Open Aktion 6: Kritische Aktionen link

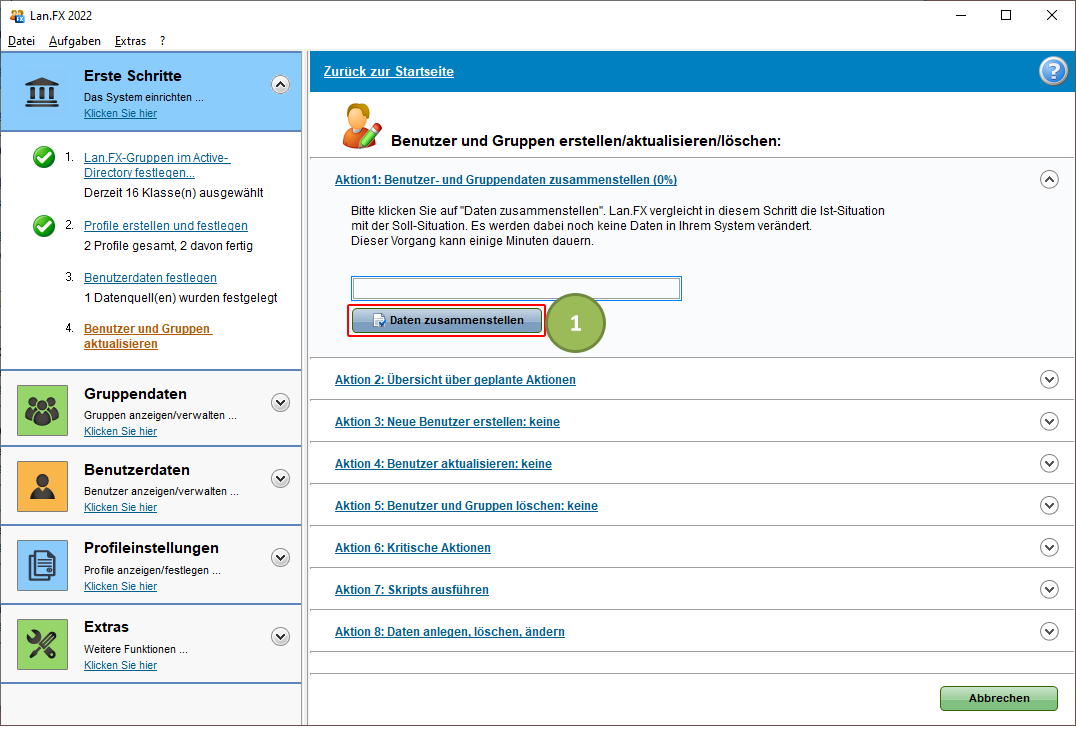pos(412,548)
